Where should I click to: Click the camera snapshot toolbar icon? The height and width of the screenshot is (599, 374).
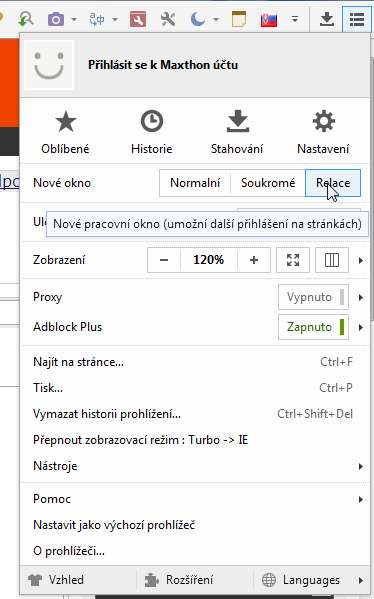tap(56, 19)
